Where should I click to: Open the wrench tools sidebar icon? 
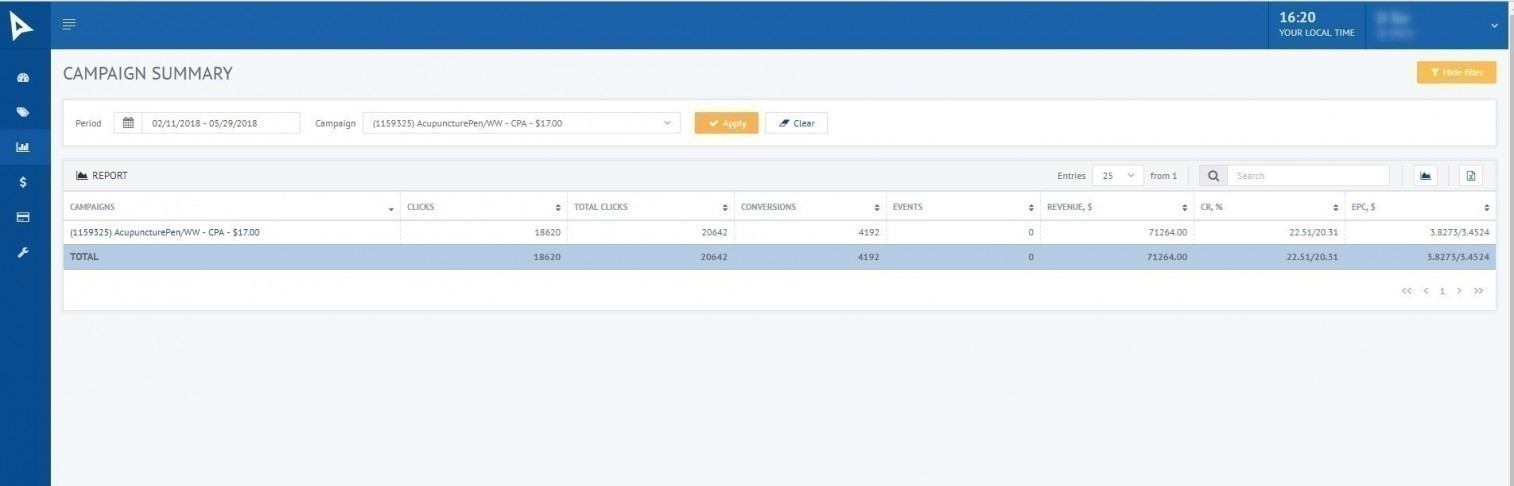pos(23,252)
